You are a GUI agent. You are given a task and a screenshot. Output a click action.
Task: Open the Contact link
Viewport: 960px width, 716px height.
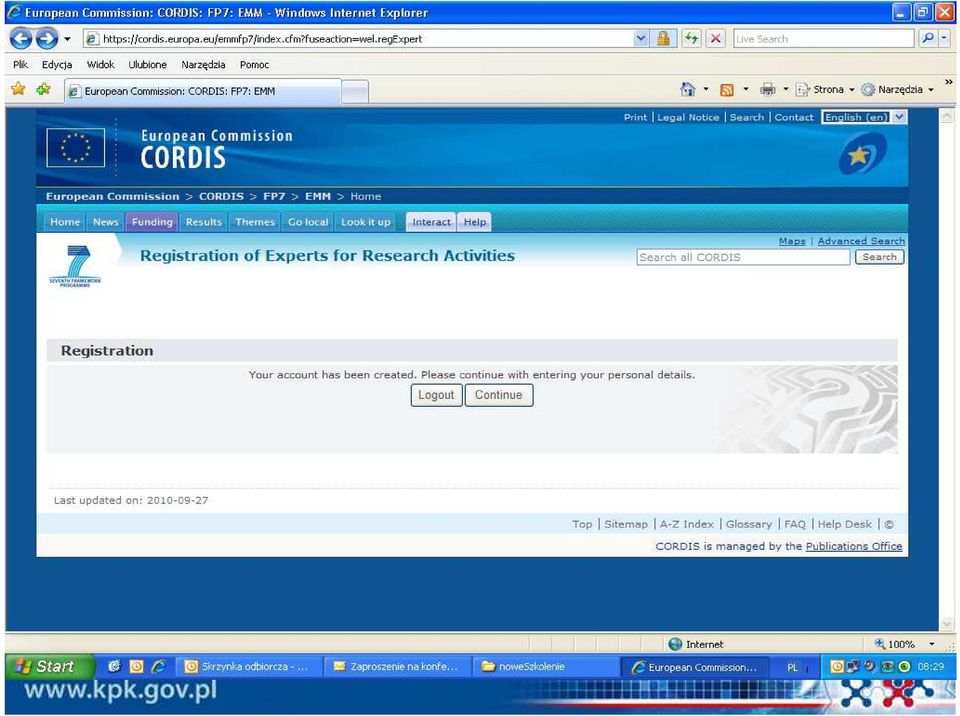[793, 117]
